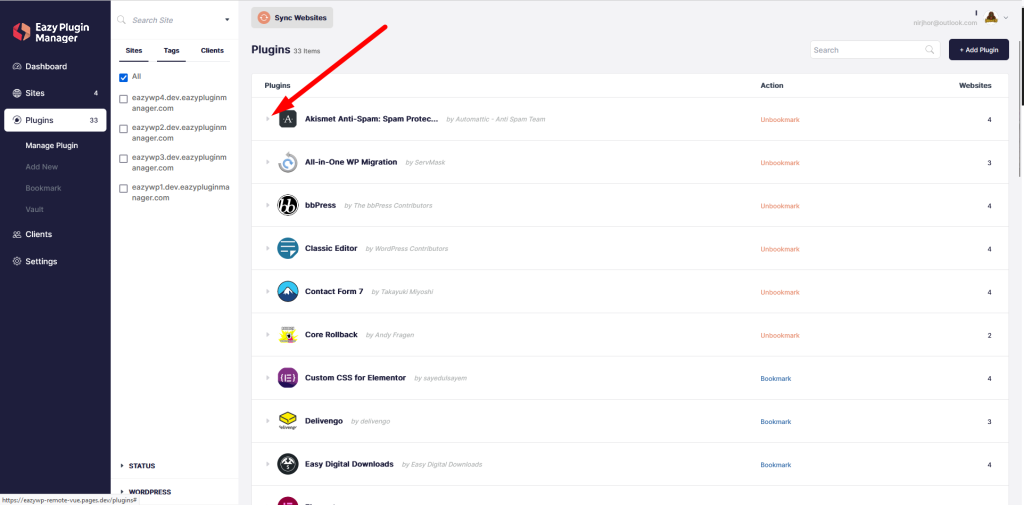Screen dimensions: 1024x505
Task: Expand the Core Rollback row
Action: pos(268,334)
